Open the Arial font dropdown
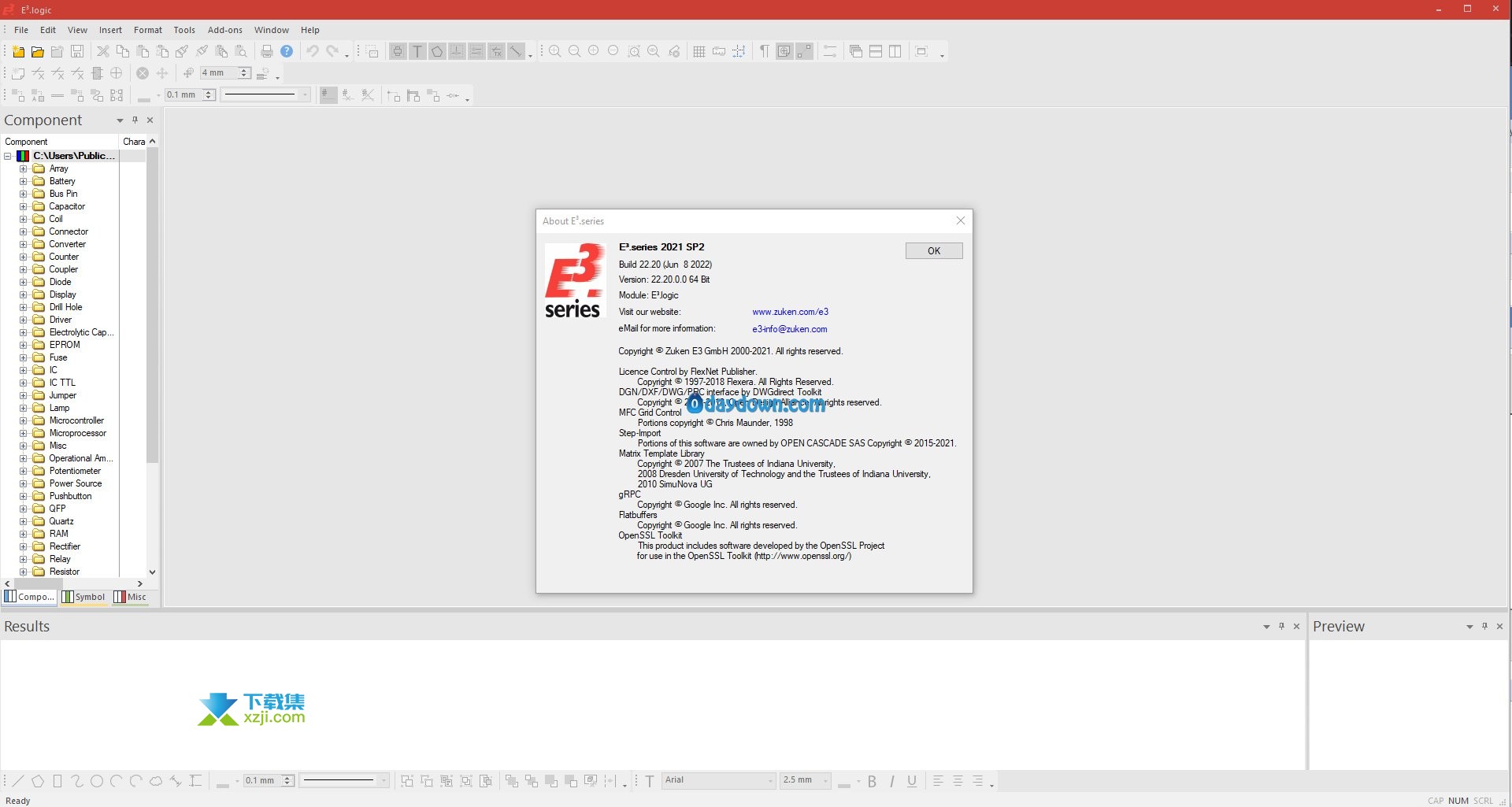The image size is (1512, 807). pyautogui.click(x=770, y=781)
